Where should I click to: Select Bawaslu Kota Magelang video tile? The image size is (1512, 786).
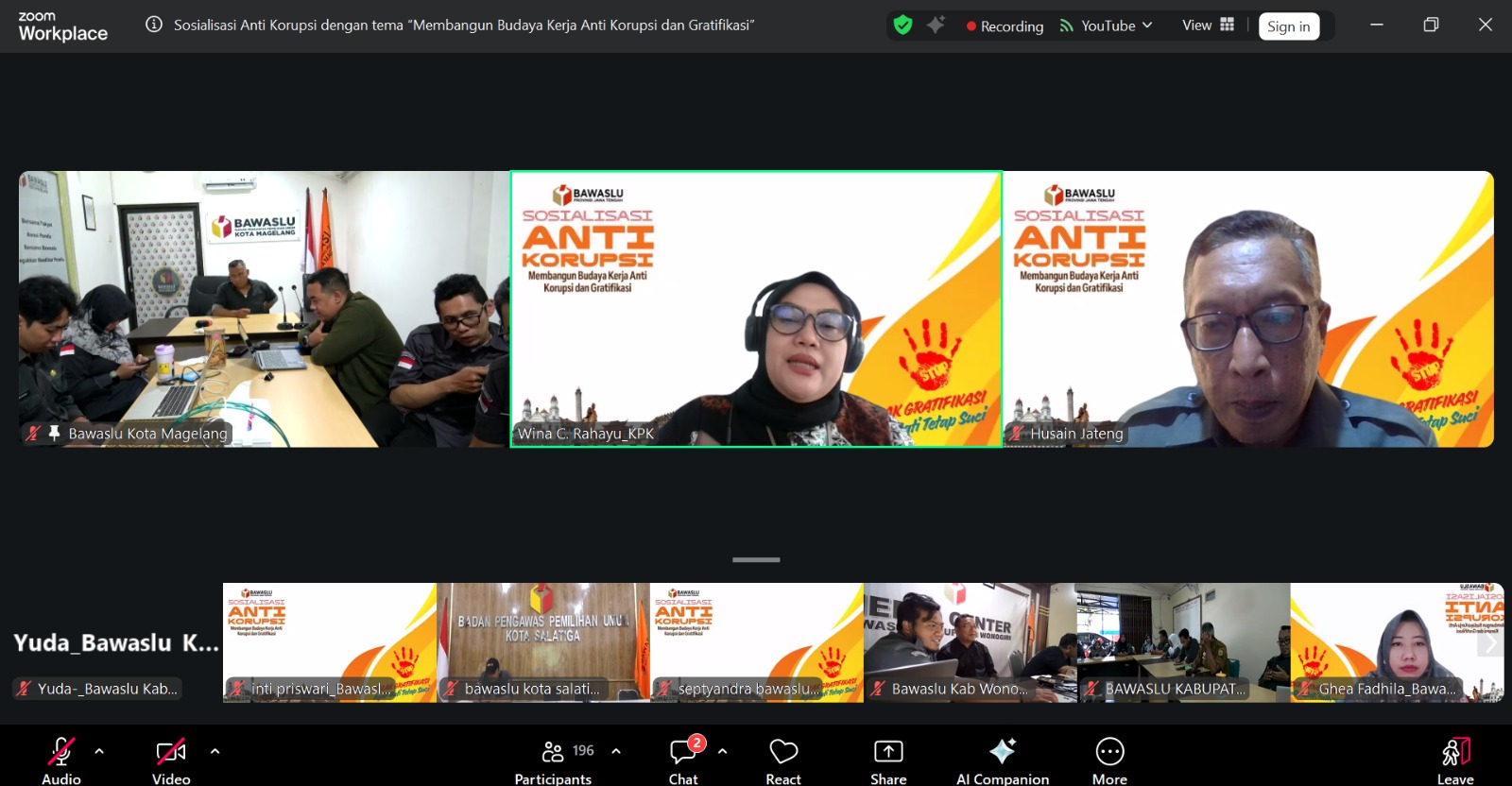(x=264, y=309)
